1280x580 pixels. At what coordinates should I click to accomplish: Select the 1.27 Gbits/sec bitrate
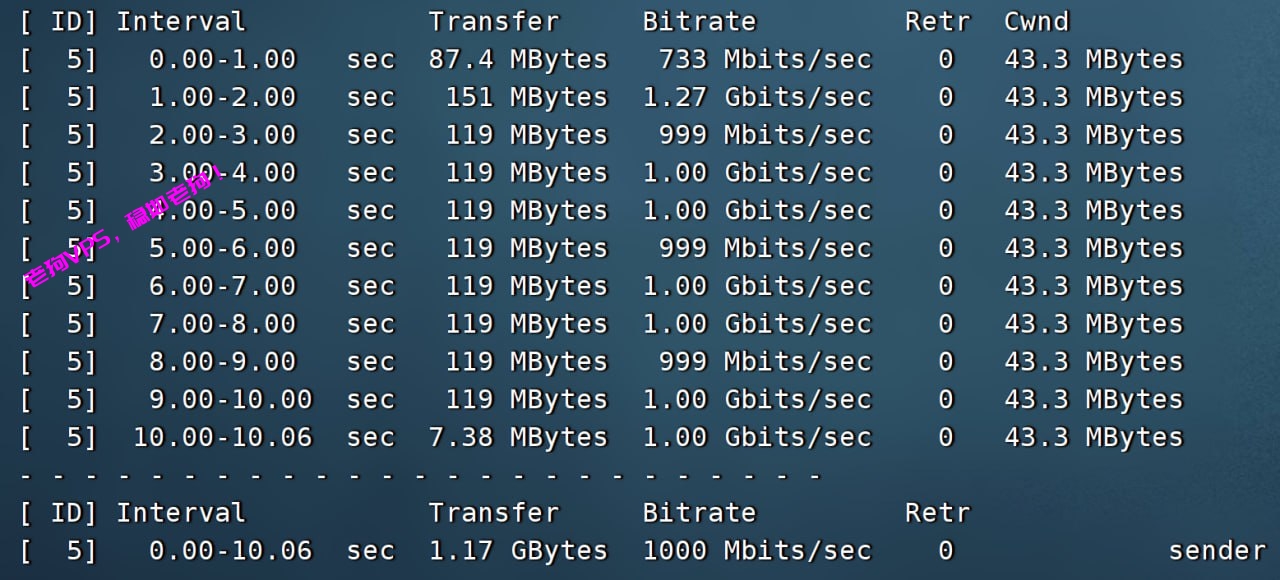[757, 98]
